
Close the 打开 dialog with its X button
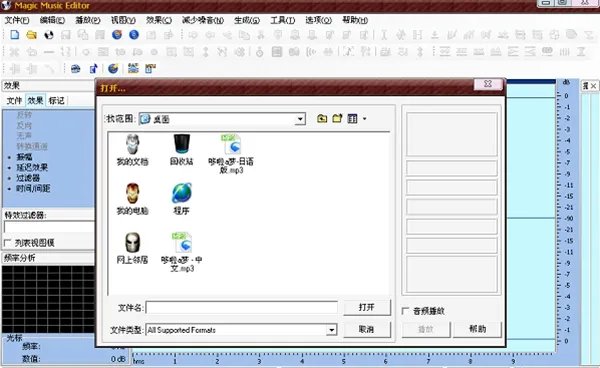(488, 84)
